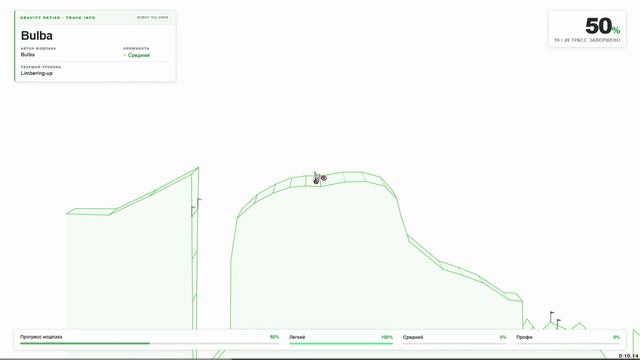Click the 'Средний' difficulty value
The image size is (640, 360).
pyautogui.click(x=138, y=55)
